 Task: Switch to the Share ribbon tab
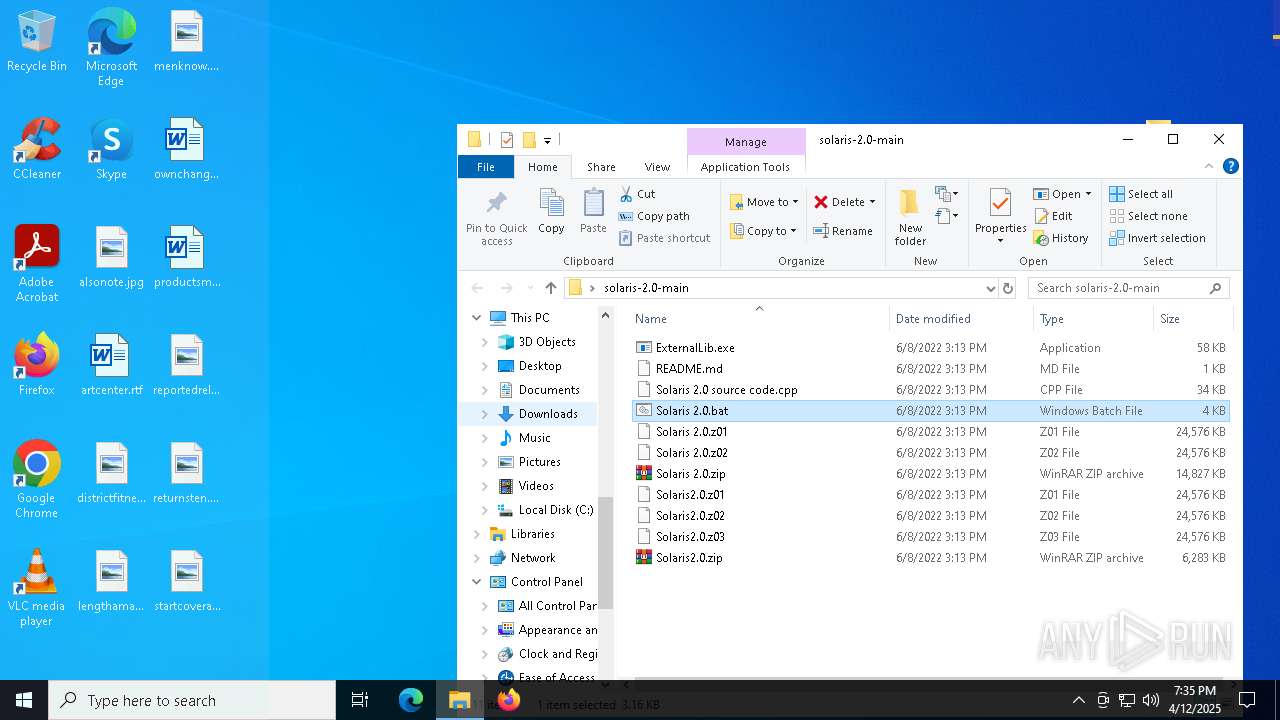coord(601,167)
